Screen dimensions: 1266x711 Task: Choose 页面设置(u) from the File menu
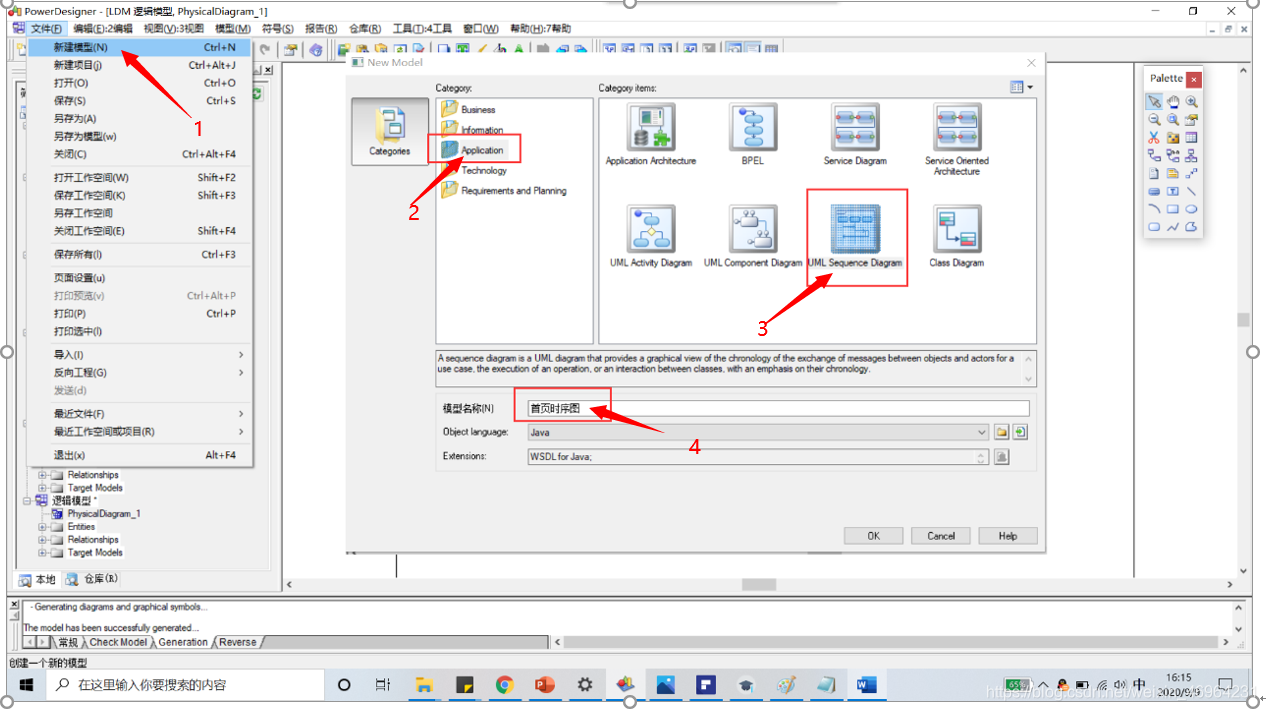click(x=140, y=278)
